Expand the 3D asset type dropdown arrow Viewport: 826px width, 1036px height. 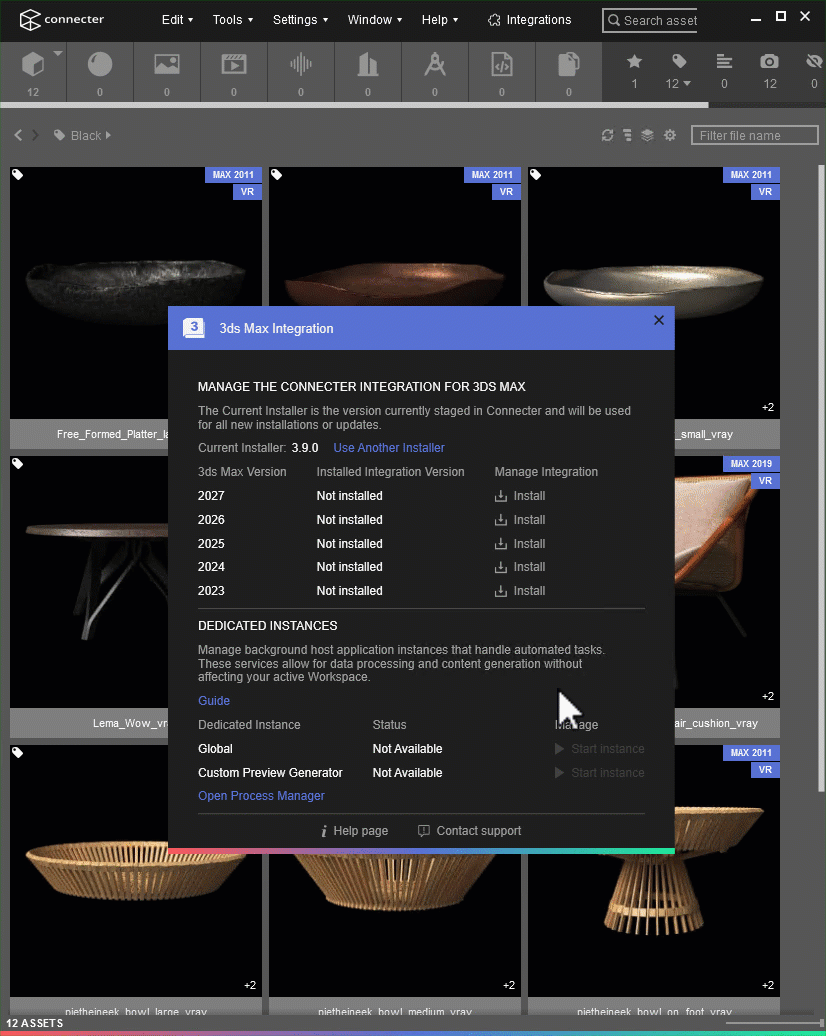tap(57, 53)
